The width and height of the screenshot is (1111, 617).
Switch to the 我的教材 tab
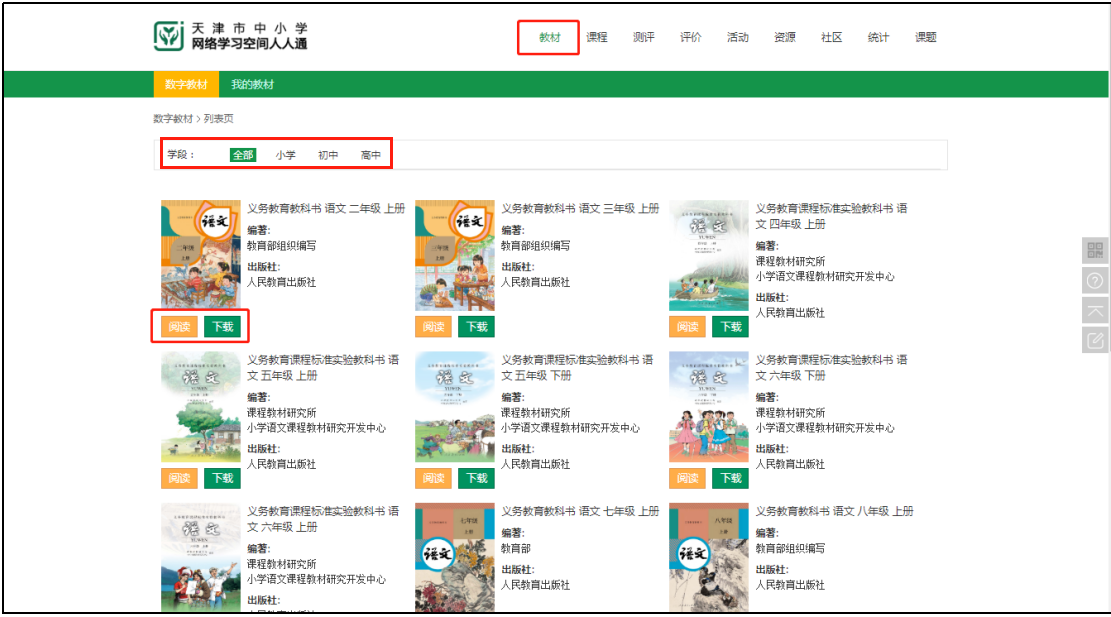coord(252,84)
